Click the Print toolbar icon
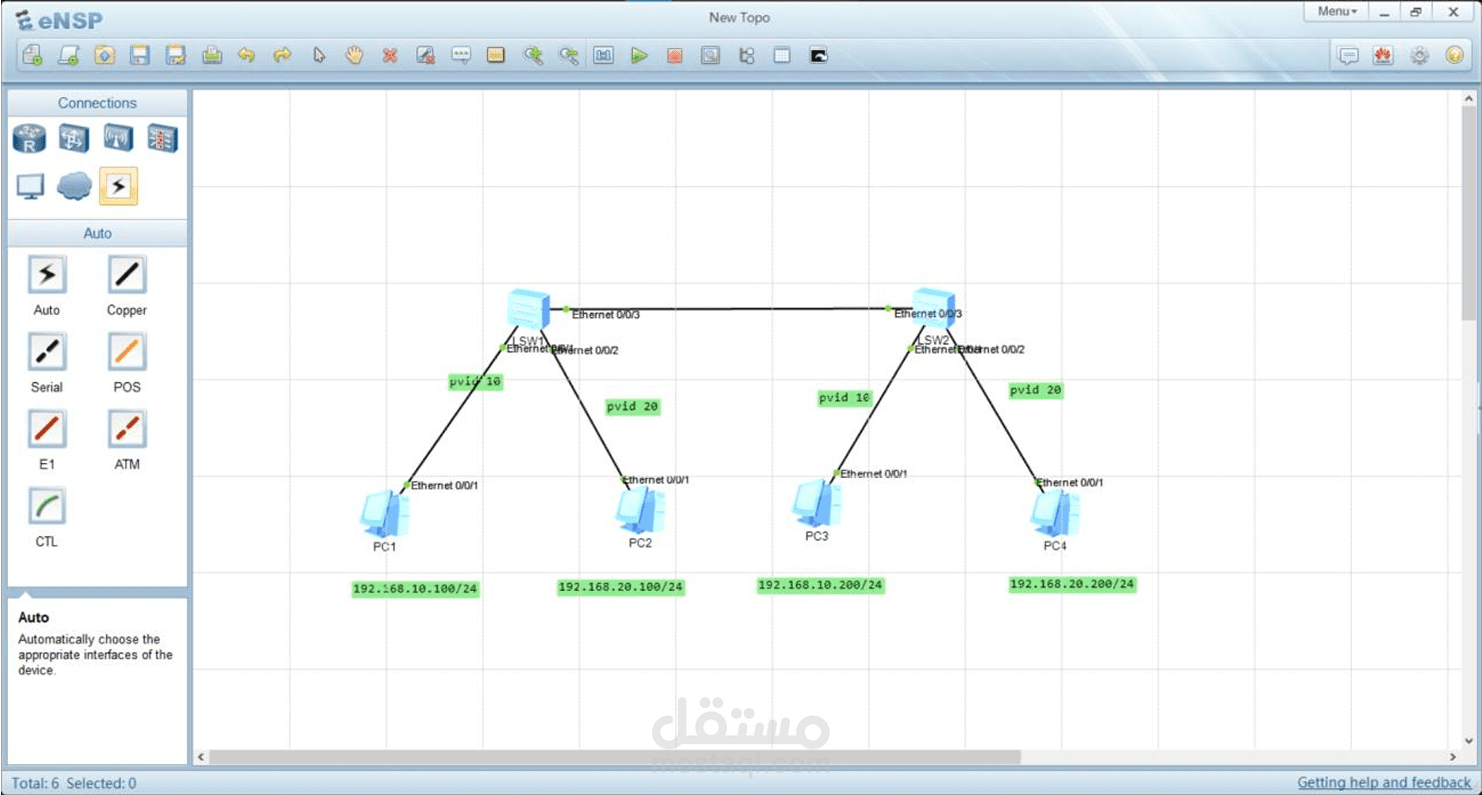Viewport: 1482px width, 795px height. (x=212, y=56)
